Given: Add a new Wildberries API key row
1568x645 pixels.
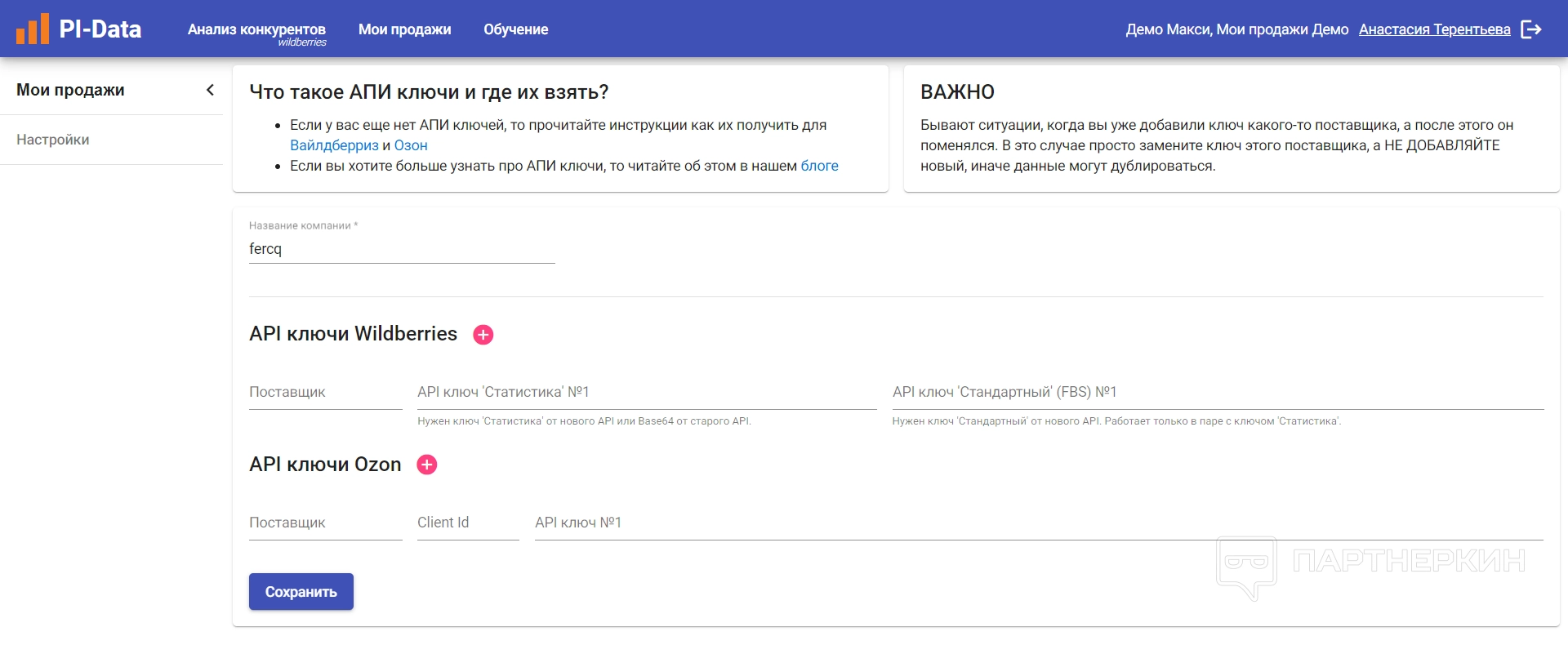Looking at the screenshot, I should click(483, 335).
